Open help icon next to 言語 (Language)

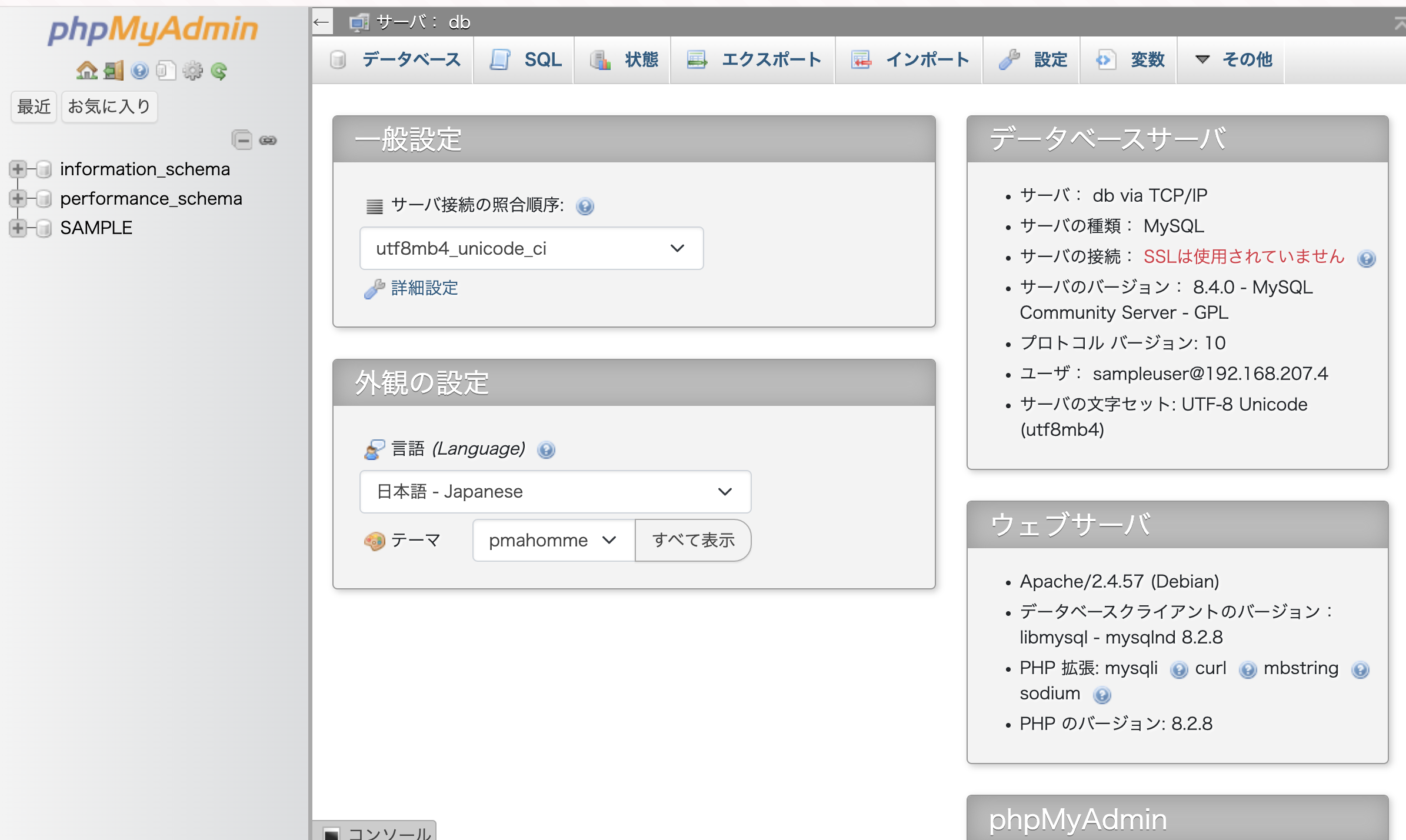click(546, 450)
